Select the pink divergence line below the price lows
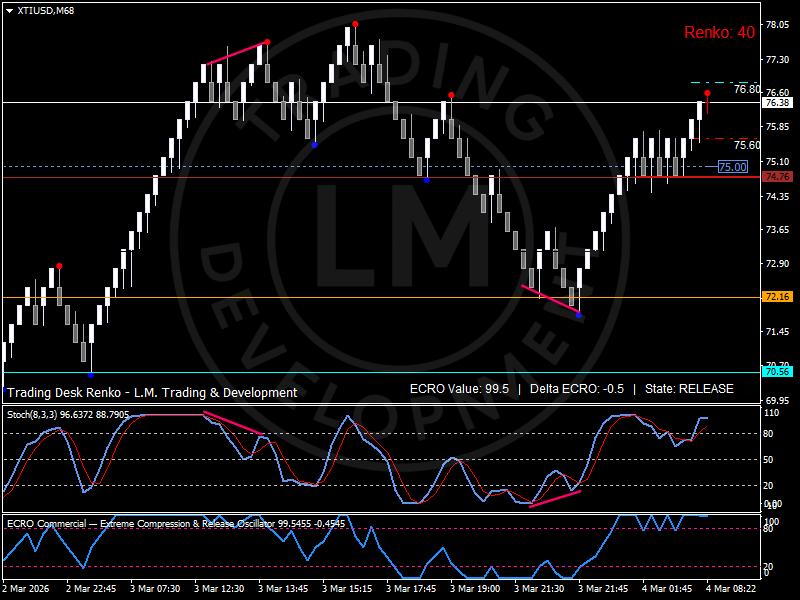 (x=550, y=300)
